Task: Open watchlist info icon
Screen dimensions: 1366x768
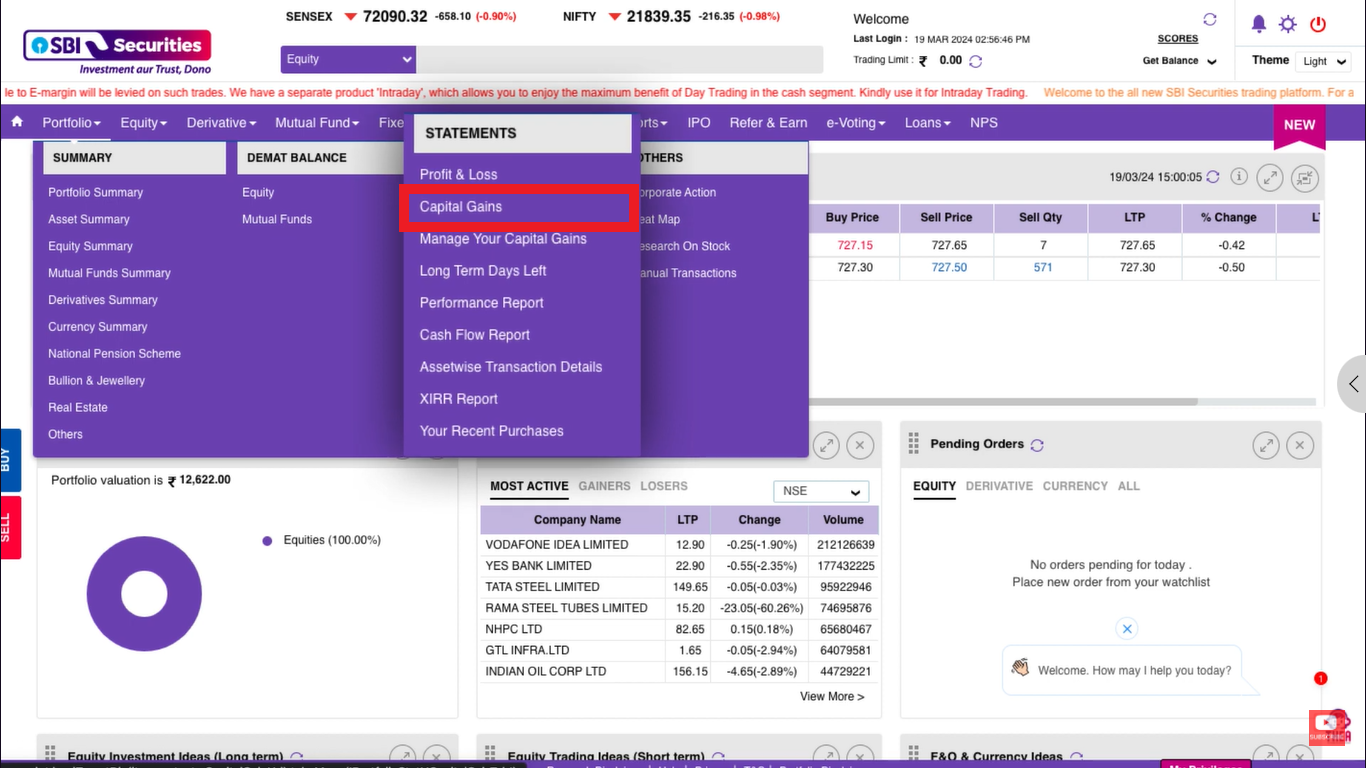Action: [x=1239, y=177]
